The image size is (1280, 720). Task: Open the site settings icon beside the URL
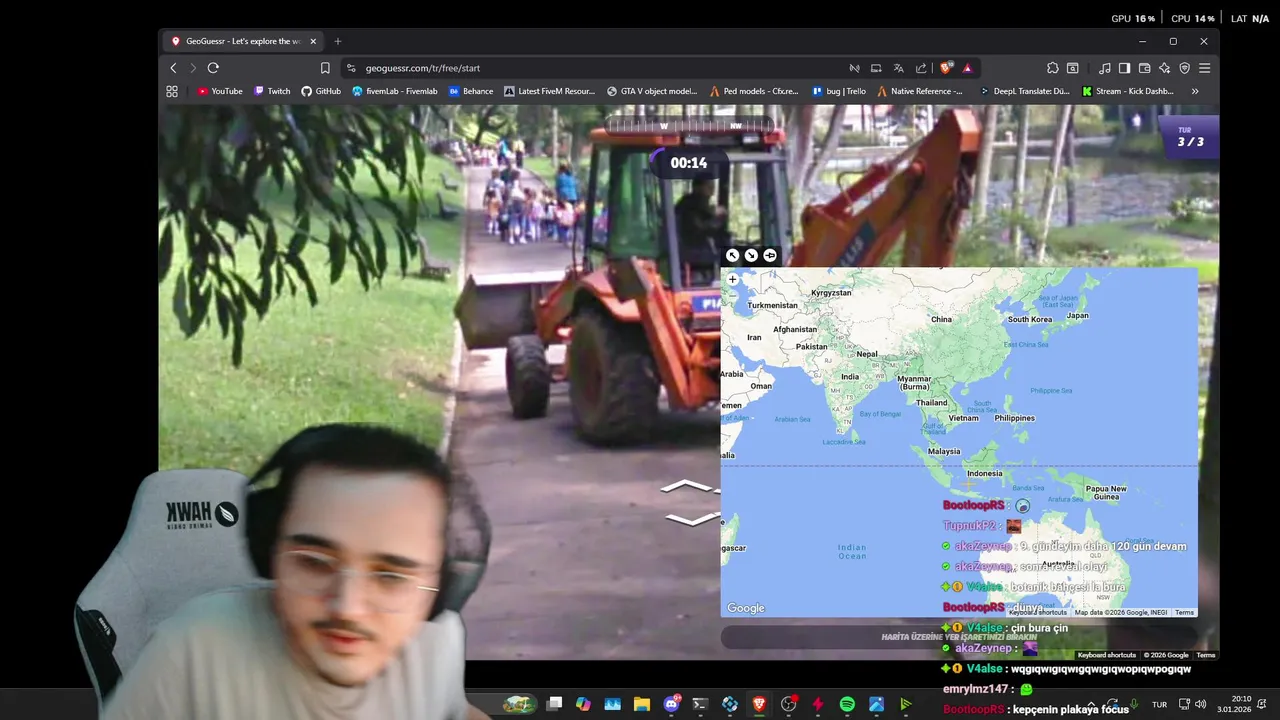pyautogui.click(x=351, y=68)
